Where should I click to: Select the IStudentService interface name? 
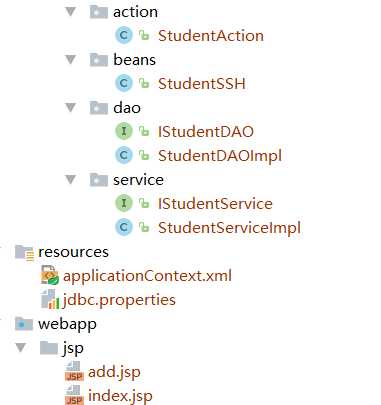click(x=215, y=204)
